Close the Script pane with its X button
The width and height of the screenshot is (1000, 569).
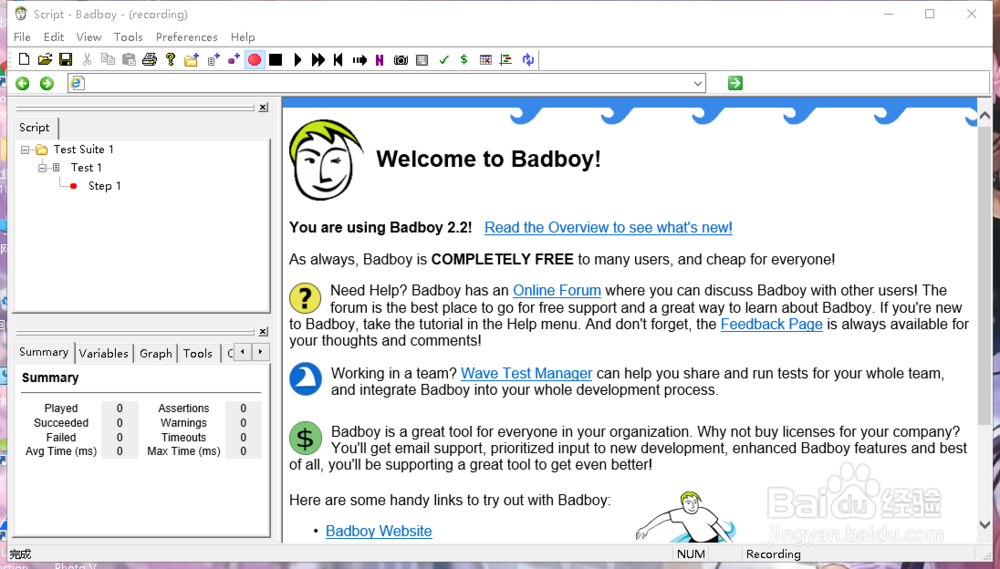point(263,107)
